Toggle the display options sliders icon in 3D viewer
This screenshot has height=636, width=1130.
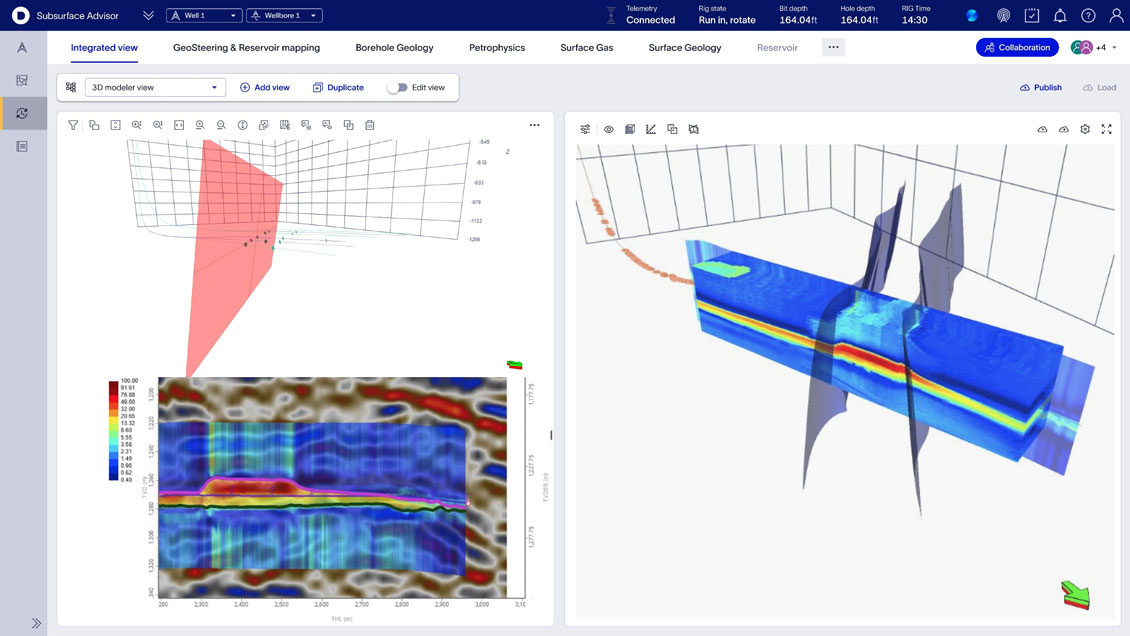585,129
